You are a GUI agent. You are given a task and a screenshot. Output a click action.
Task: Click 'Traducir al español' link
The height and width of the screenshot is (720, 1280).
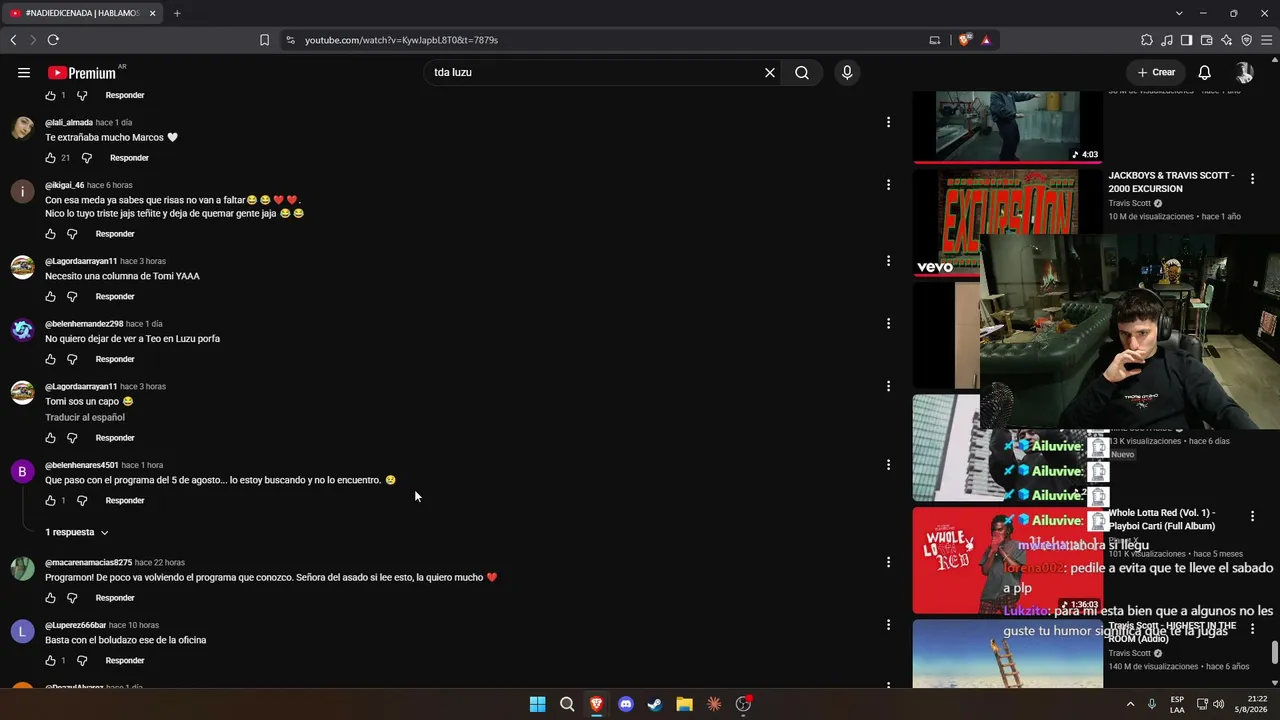(x=85, y=417)
